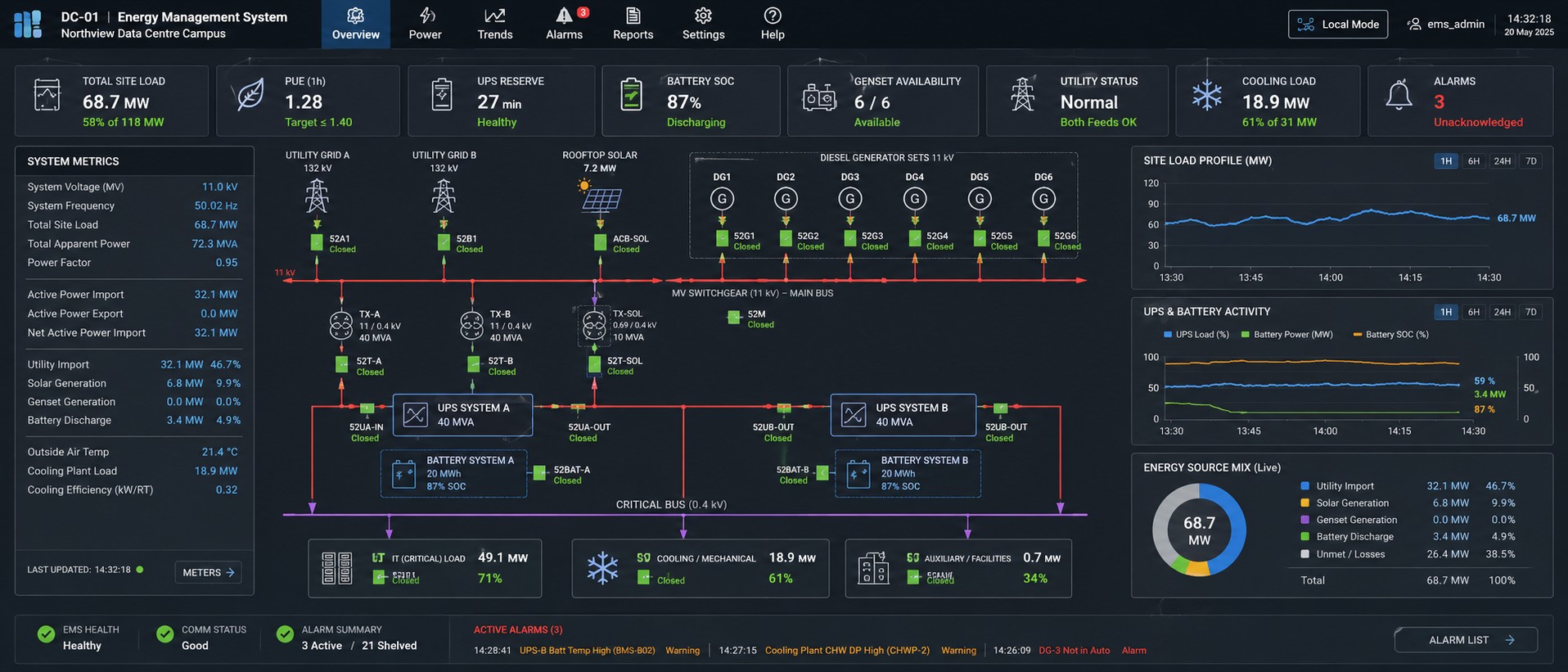This screenshot has width=1568, height=672.
Task: Select the TX-A transformer symbol
Action: (341, 326)
